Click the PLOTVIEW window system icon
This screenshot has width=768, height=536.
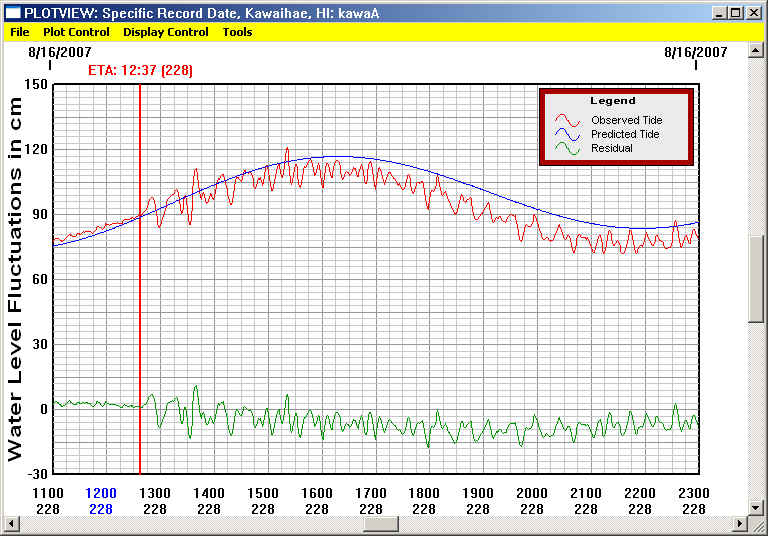[13, 13]
